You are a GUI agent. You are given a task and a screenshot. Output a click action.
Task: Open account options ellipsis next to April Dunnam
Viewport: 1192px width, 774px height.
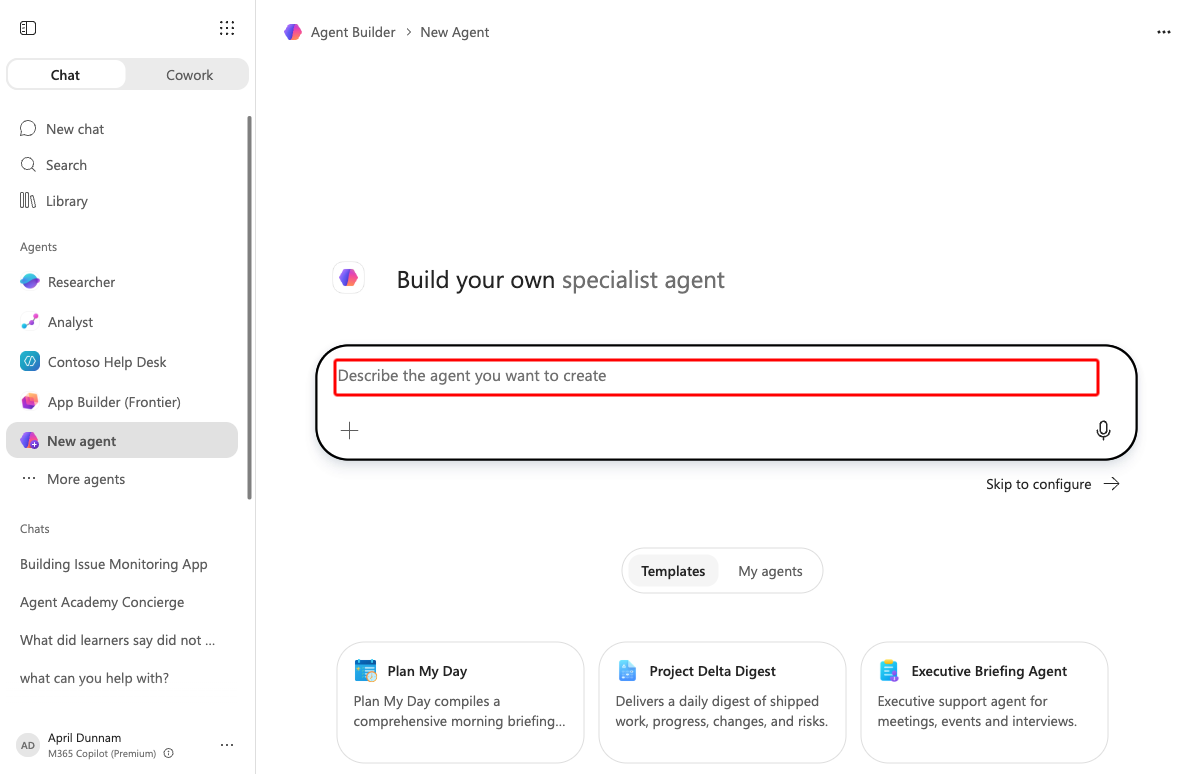click(x=227, y=745)
